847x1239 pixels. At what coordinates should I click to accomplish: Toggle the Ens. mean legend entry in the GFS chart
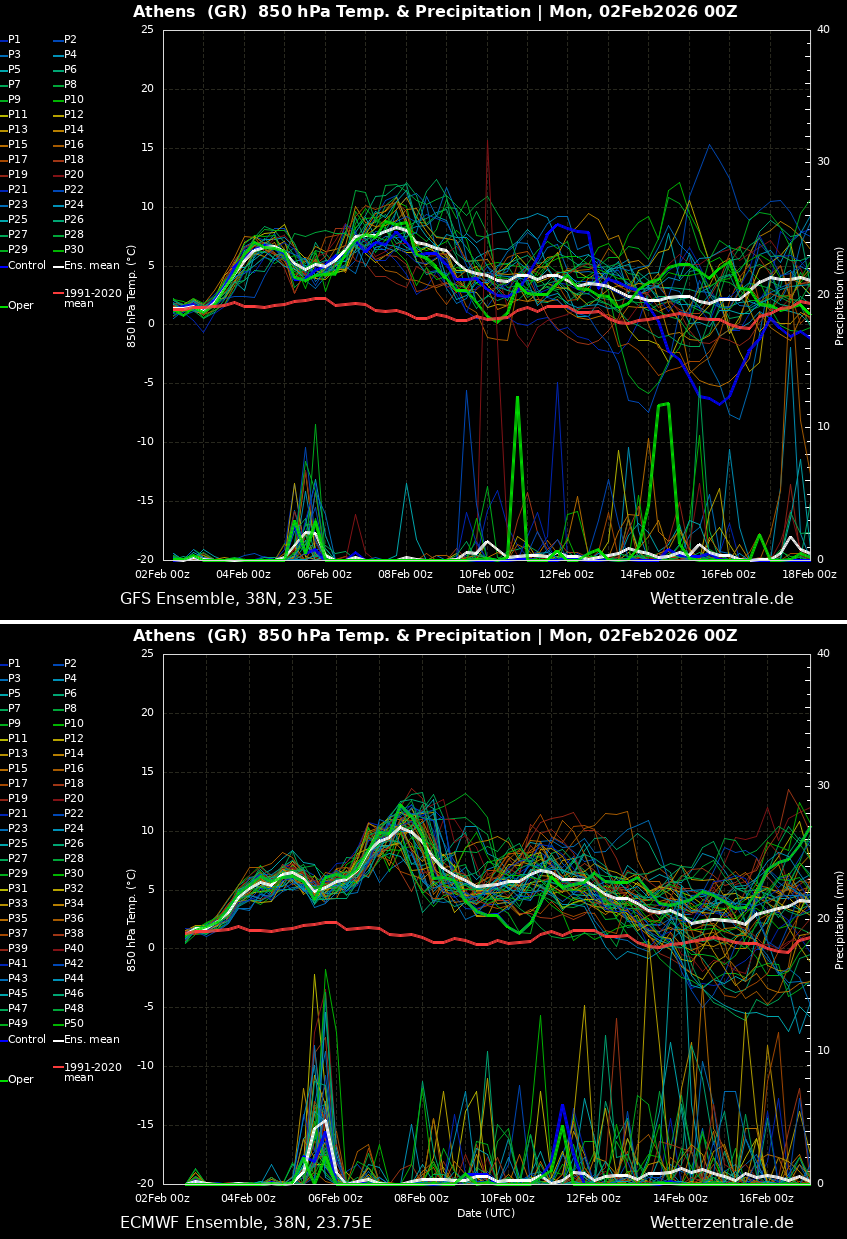(91, 266)
